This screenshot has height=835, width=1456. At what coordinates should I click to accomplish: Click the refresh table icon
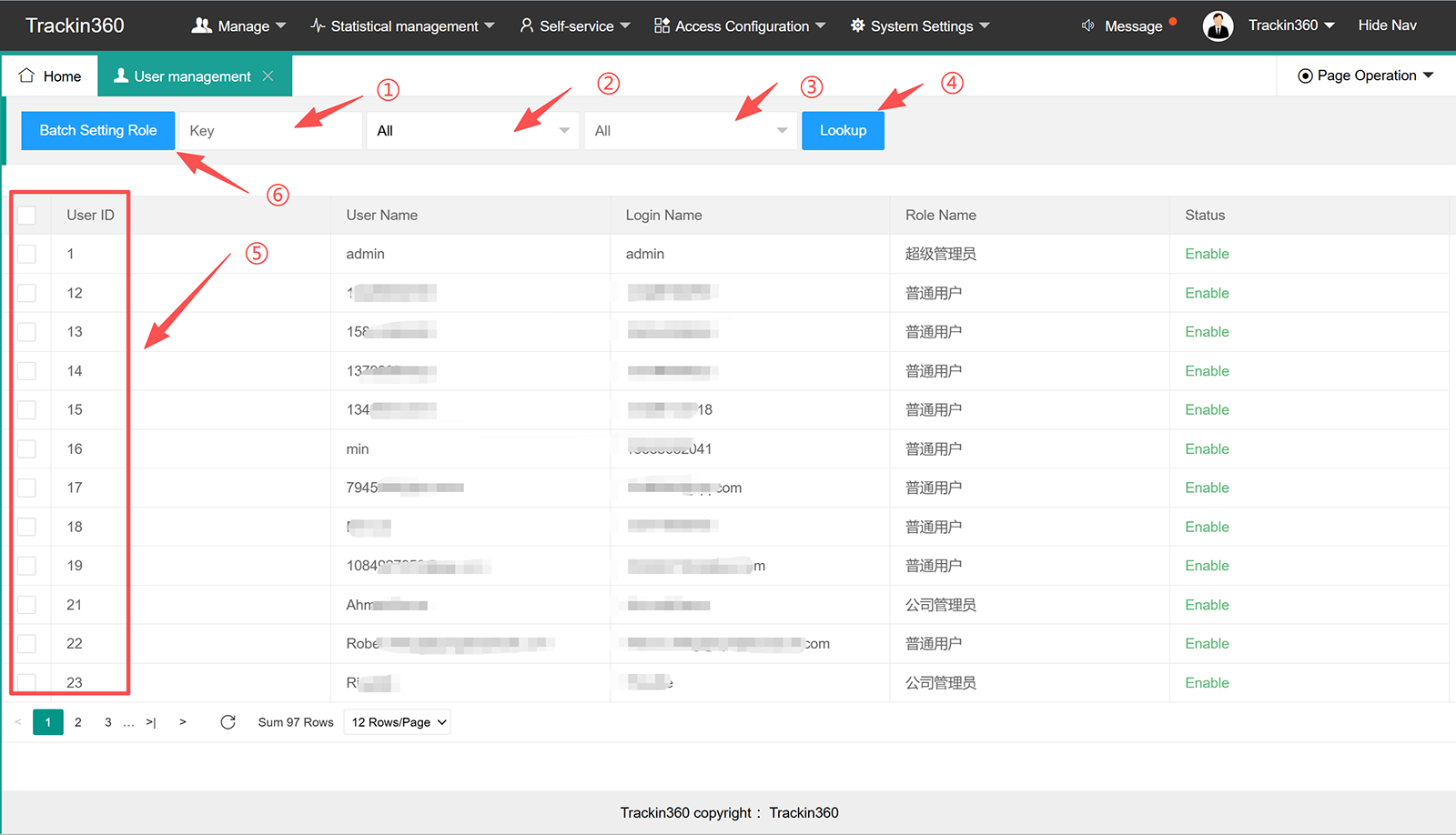click(x=227, y=722)
